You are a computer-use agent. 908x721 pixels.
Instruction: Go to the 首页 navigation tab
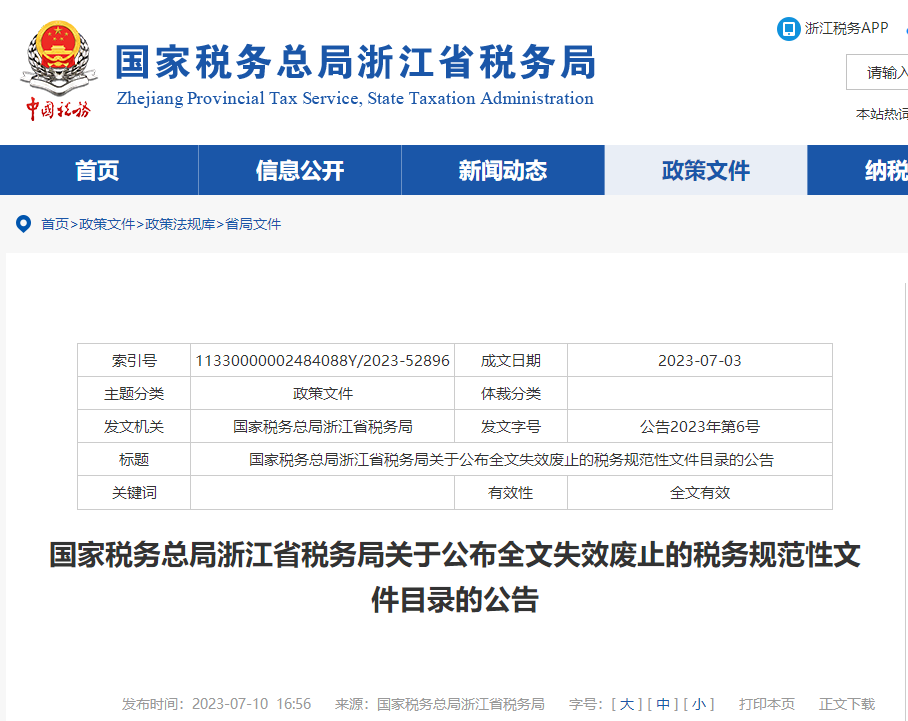point(97,170)
